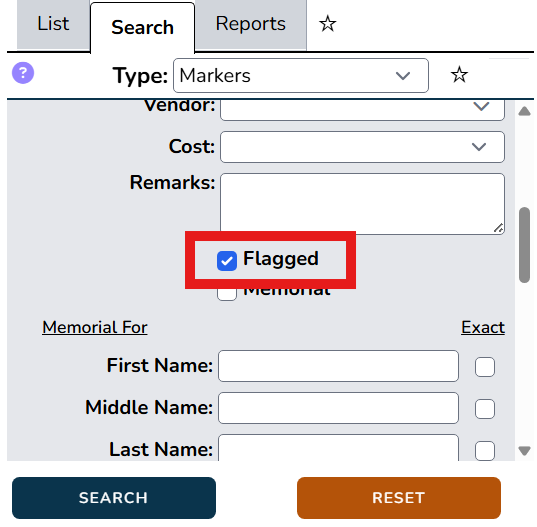The width and height of the screenshot is (537, 527).
Task: Expand the Vendor dropdown
Action: [362, 110]
